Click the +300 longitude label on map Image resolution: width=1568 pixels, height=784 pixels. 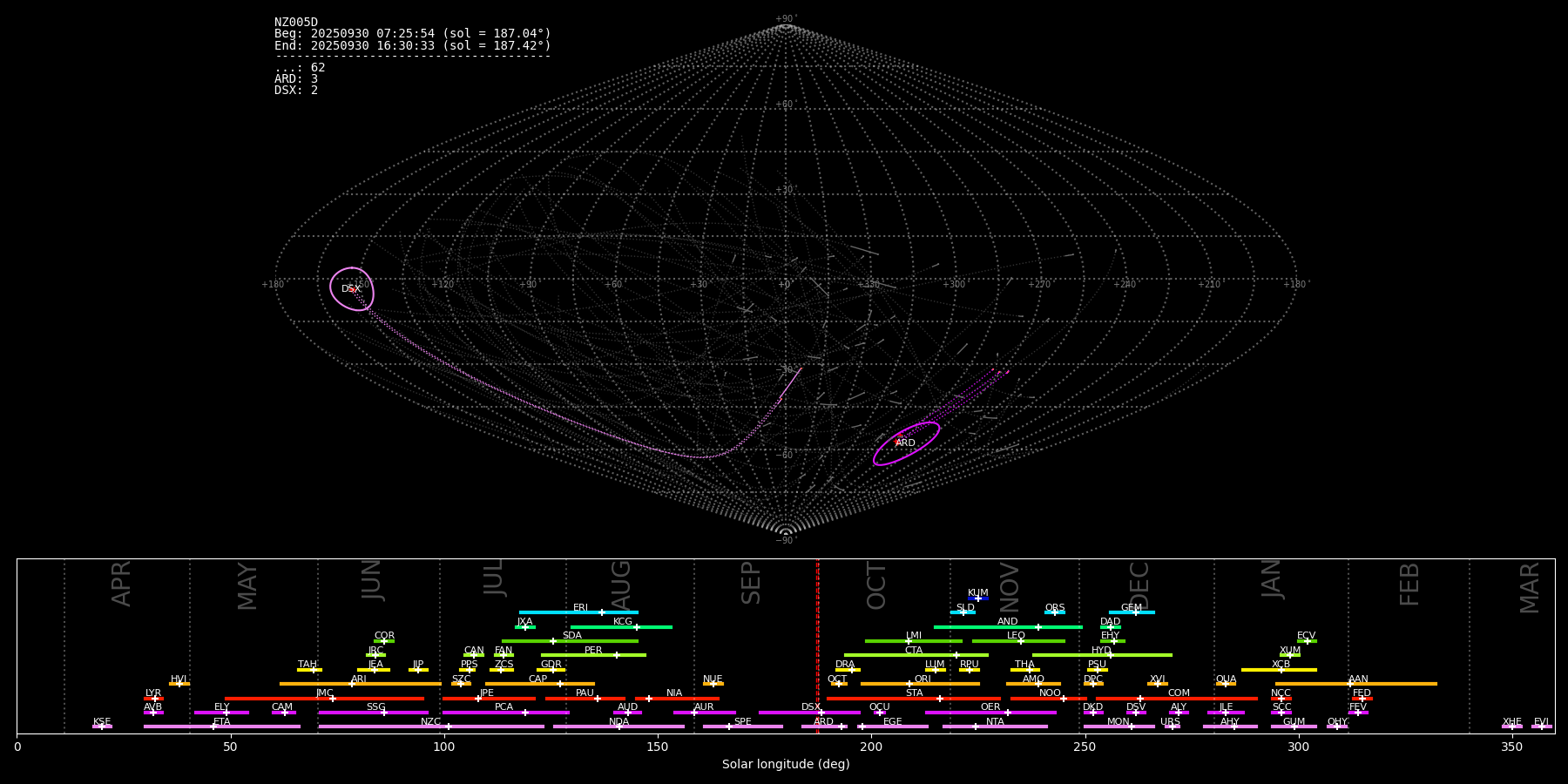[x=954, y=284]
